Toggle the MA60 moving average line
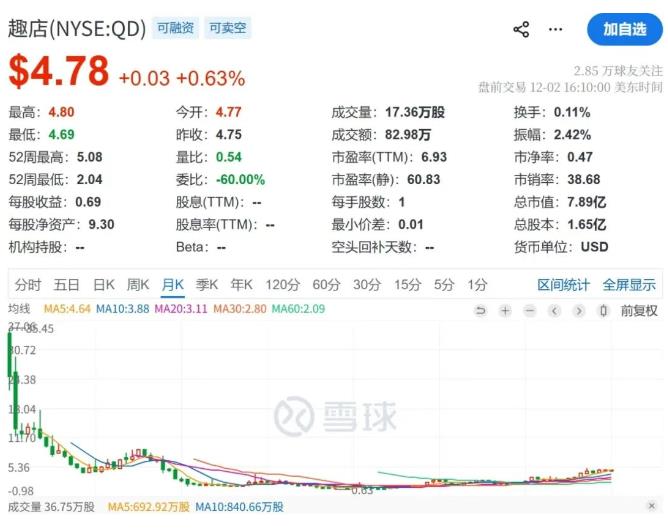This screenshot has height=532, width=668. [x=298, y=309]
